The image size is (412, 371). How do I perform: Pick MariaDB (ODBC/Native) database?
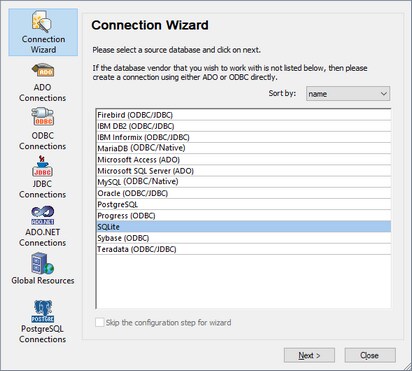[243, 148]
